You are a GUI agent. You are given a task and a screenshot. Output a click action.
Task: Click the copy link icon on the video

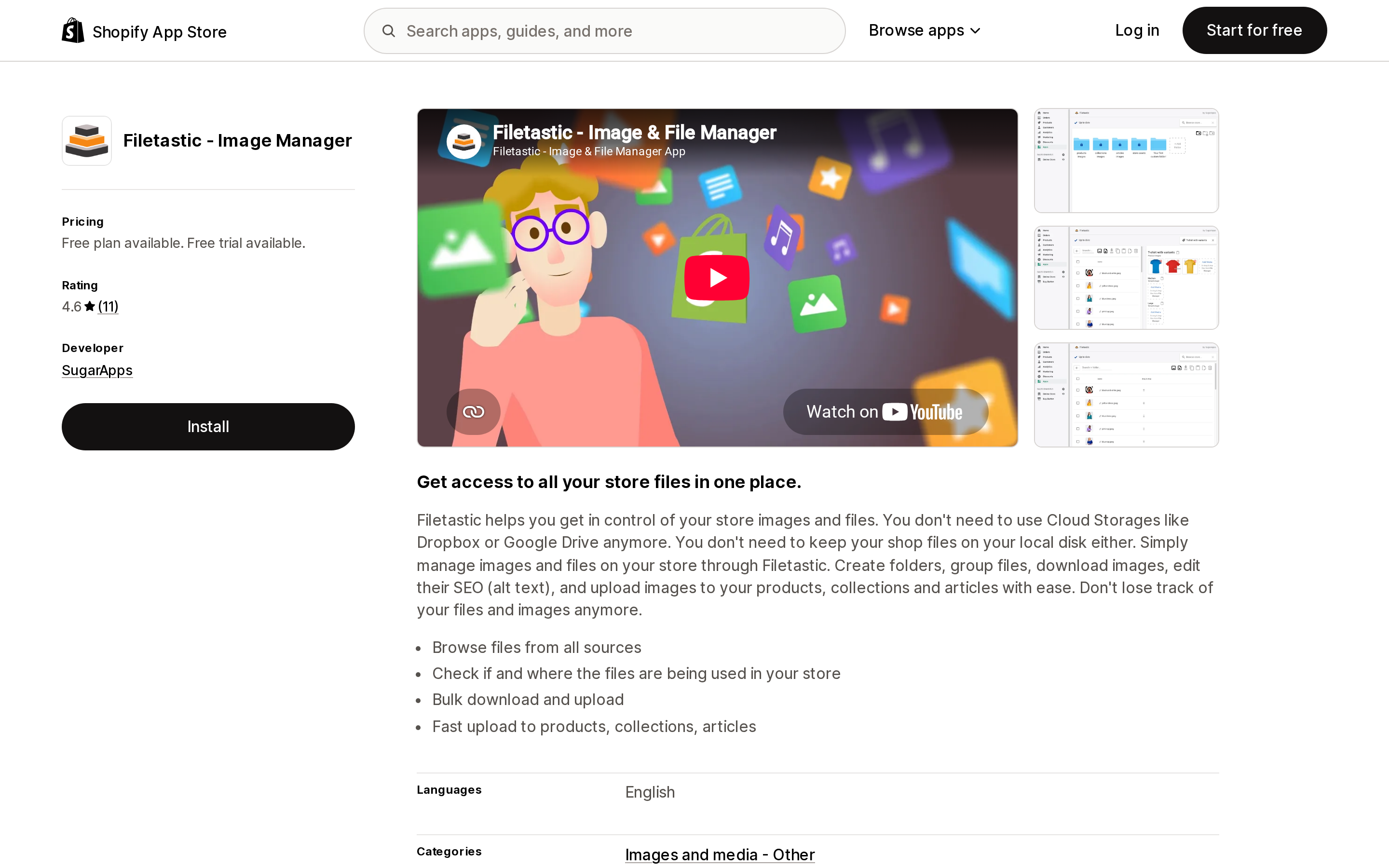[x=474, y=412]
